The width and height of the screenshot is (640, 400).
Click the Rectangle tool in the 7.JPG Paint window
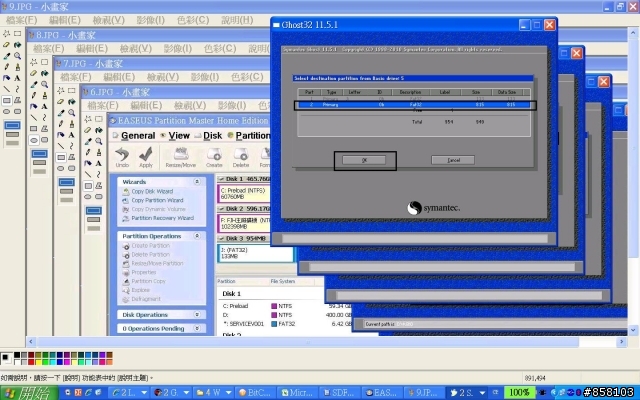click(x=61, y=157)
